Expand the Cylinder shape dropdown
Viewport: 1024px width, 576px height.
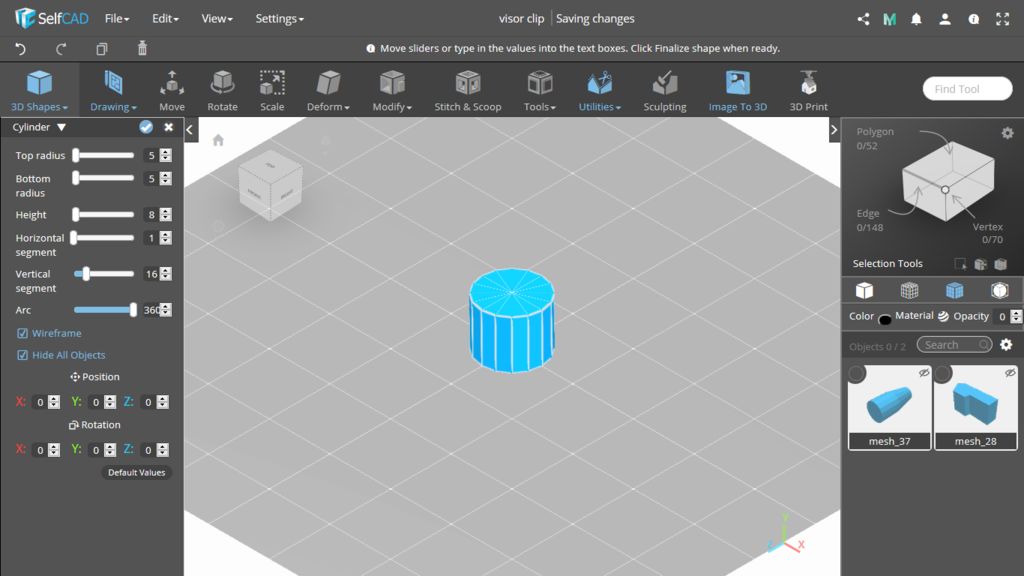tap(61, 127)
